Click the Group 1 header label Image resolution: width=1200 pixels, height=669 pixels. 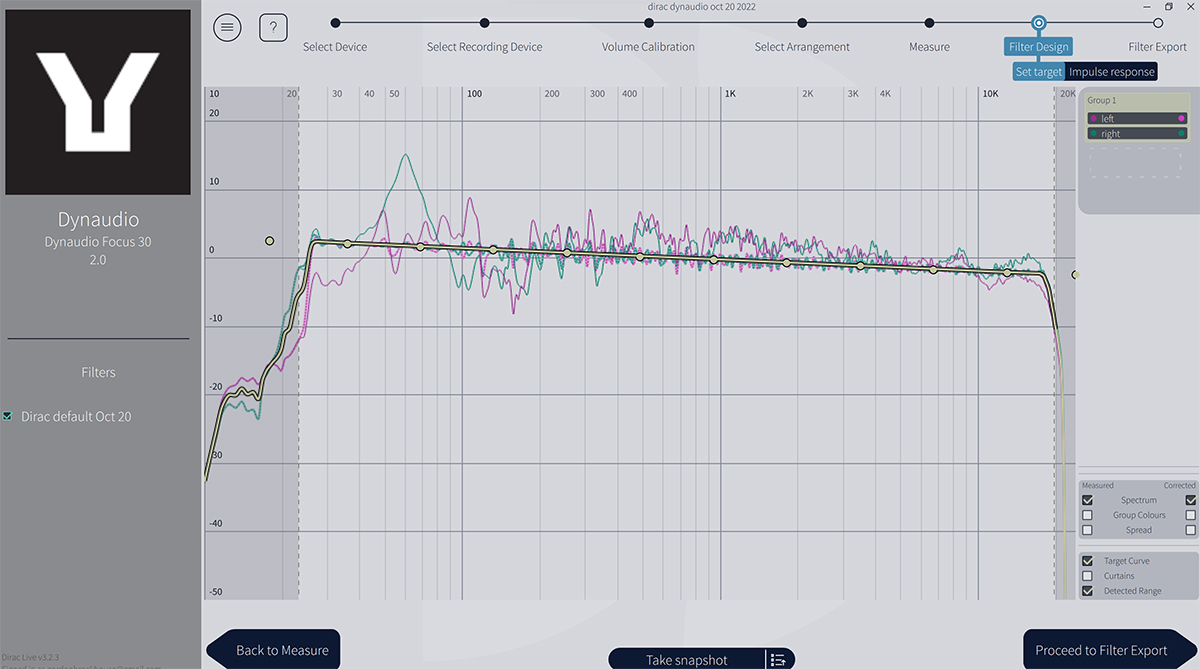(1102, 101)
